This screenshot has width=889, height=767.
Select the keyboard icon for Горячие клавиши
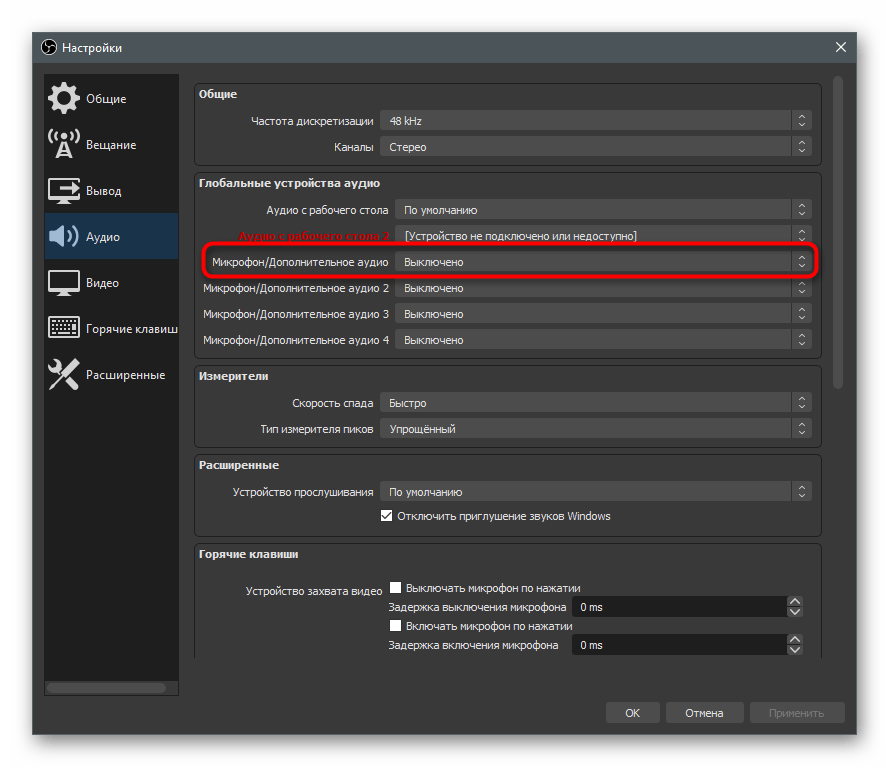(x=64, y=329)
